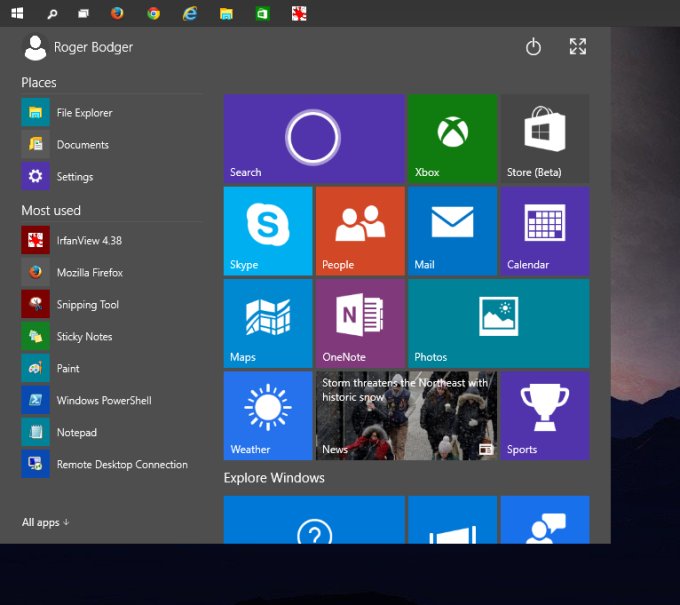Viewport: 680px width, 605px height.
Task: Open the News story about snowstorm
Action: pyautogui.click(x=406, y=415)
